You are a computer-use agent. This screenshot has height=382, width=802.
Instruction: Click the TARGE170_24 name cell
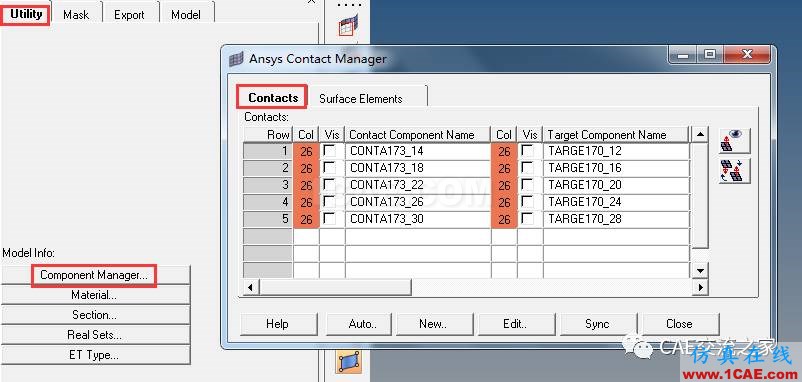616,202
